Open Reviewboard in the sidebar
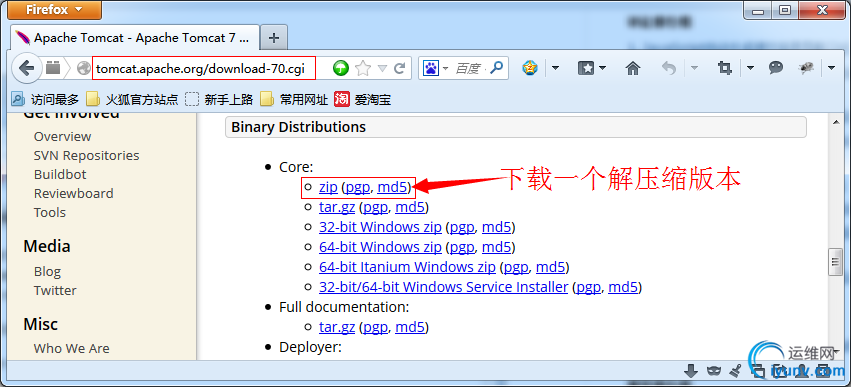 click(x=74, y=193)
